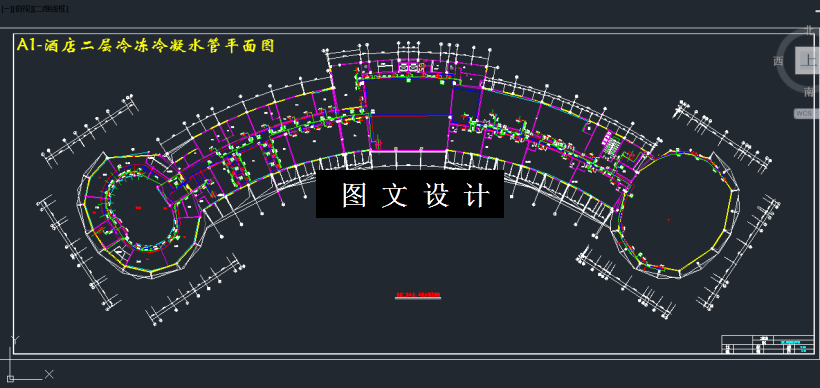Viewport: 820px width, 388px height.
Task: Select the yellow drawing title text A1-酒店二层冷冻冷凝水管平面图
Action: [x=146, y=46]
